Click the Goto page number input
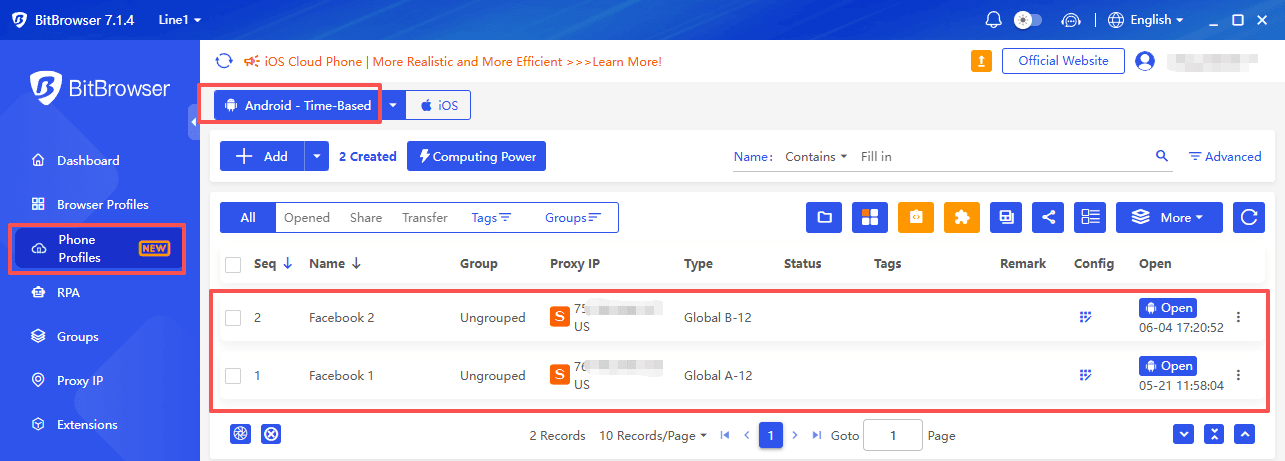 pyautogui.click(x=892, y=435)
